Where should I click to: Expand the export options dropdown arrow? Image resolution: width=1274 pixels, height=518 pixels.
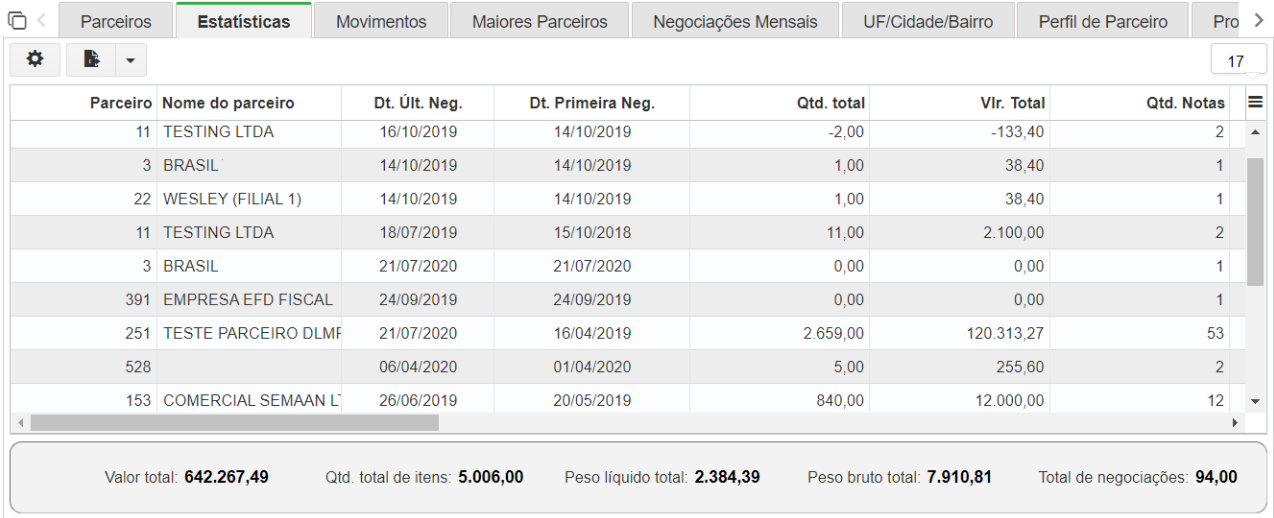coord(131,61)
